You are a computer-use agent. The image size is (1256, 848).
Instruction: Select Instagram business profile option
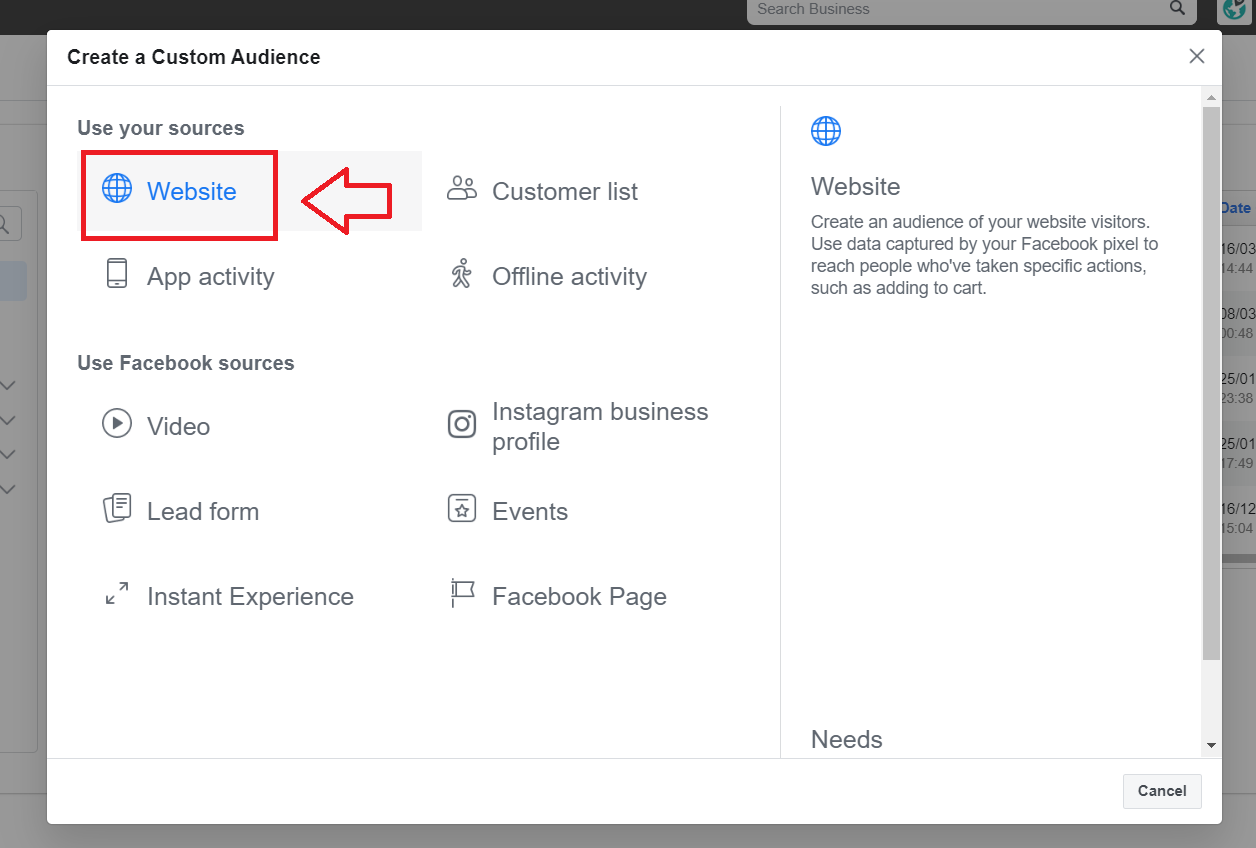click(600, 426)
